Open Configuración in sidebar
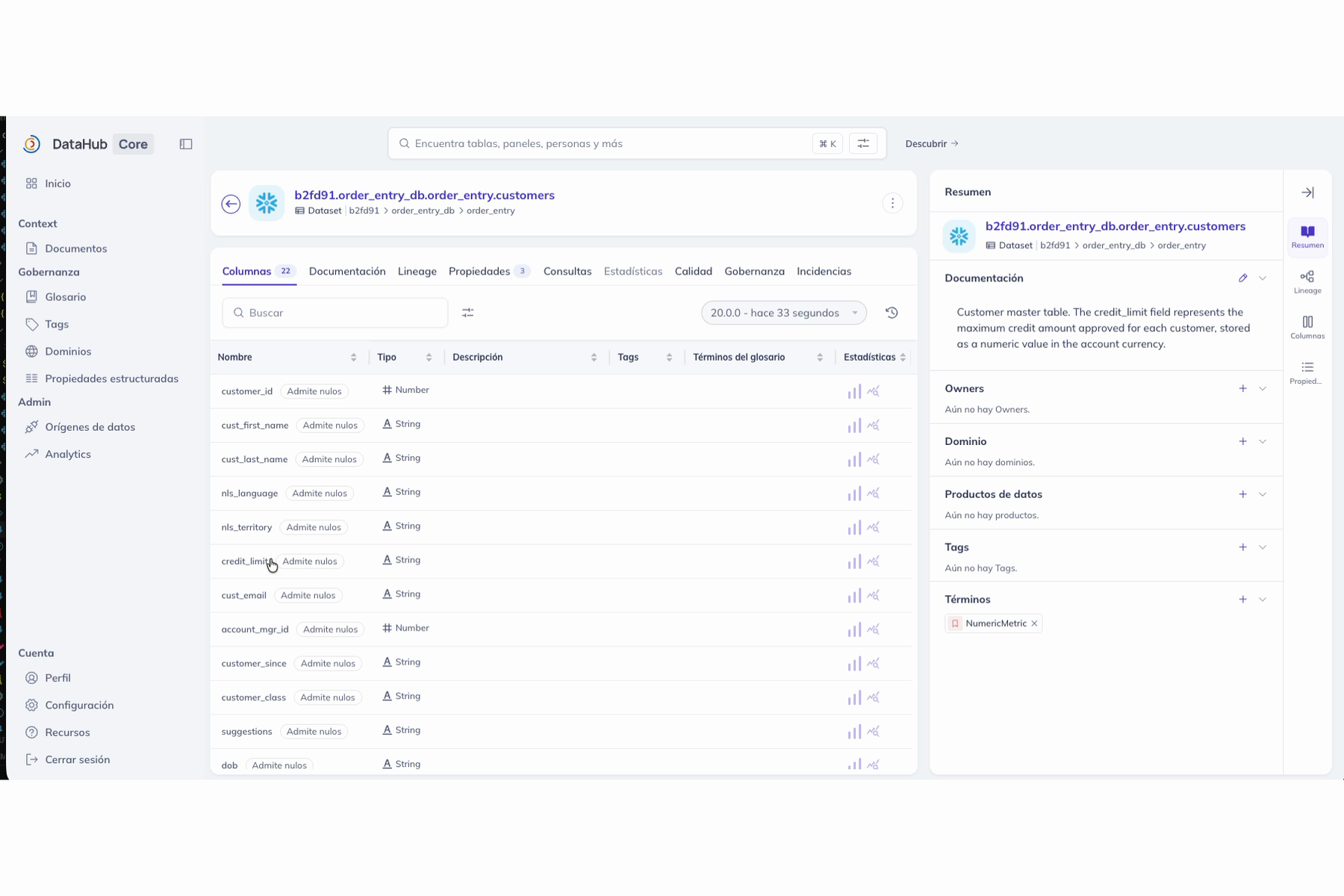 [x=79, y=705]
